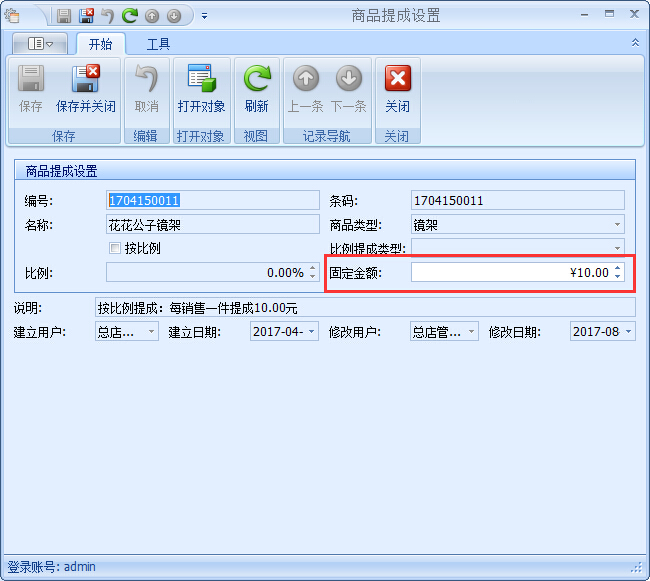Image resolution: width=650 pixels, height=581 pixels.
Task: Click 登录账号: admin status text
Action: click(x=51, y=566)
